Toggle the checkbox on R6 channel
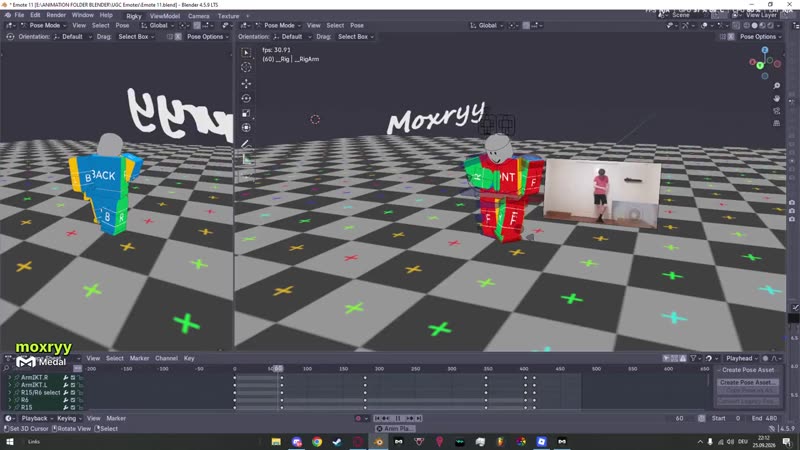Screen dimensions: 800x450 (x=73, y=400)
